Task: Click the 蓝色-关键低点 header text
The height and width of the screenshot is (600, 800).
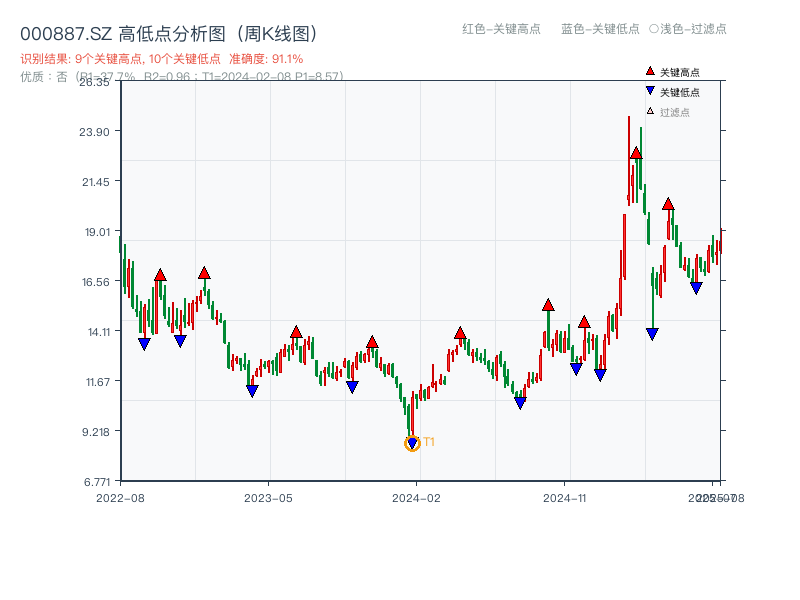Action: (600, 29)
